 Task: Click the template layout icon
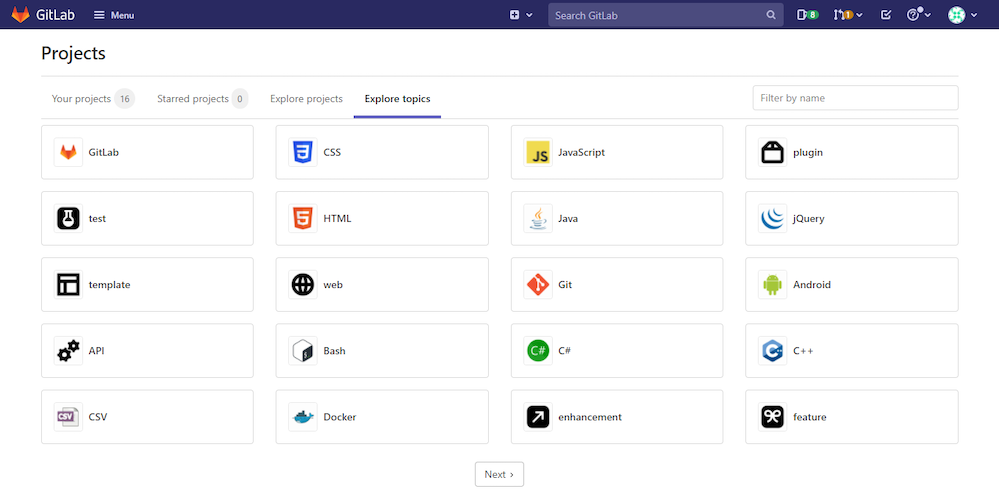coord(68,285)
